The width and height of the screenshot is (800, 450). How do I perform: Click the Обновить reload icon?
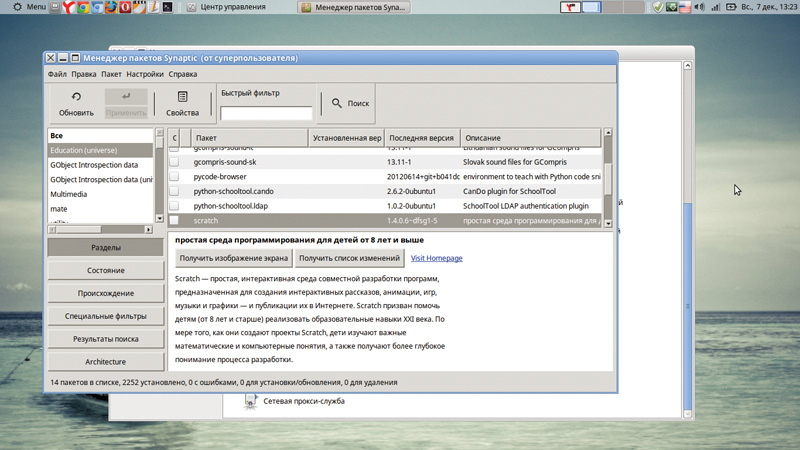pos(76,97)
